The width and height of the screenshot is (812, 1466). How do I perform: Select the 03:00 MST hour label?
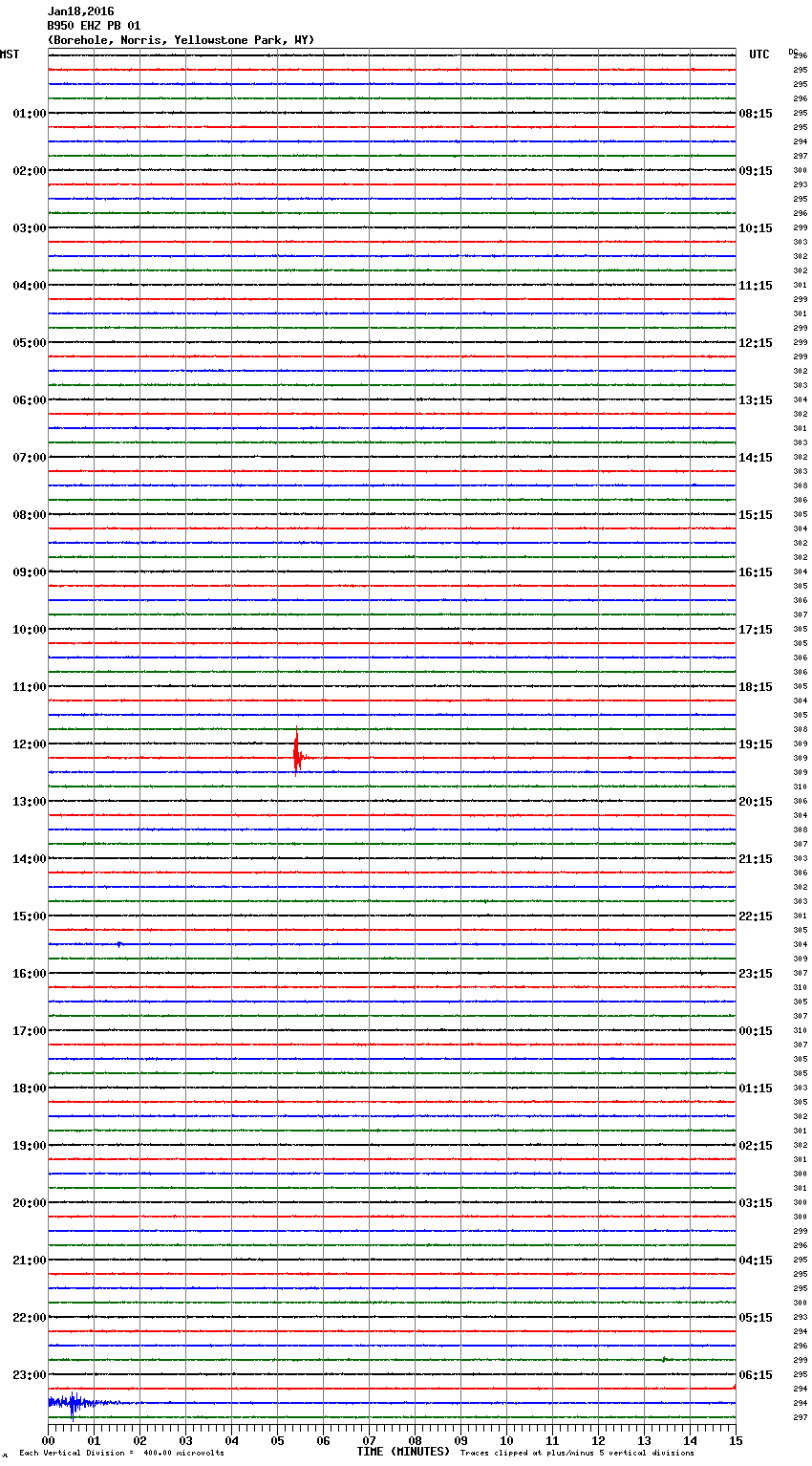[30, 228]
